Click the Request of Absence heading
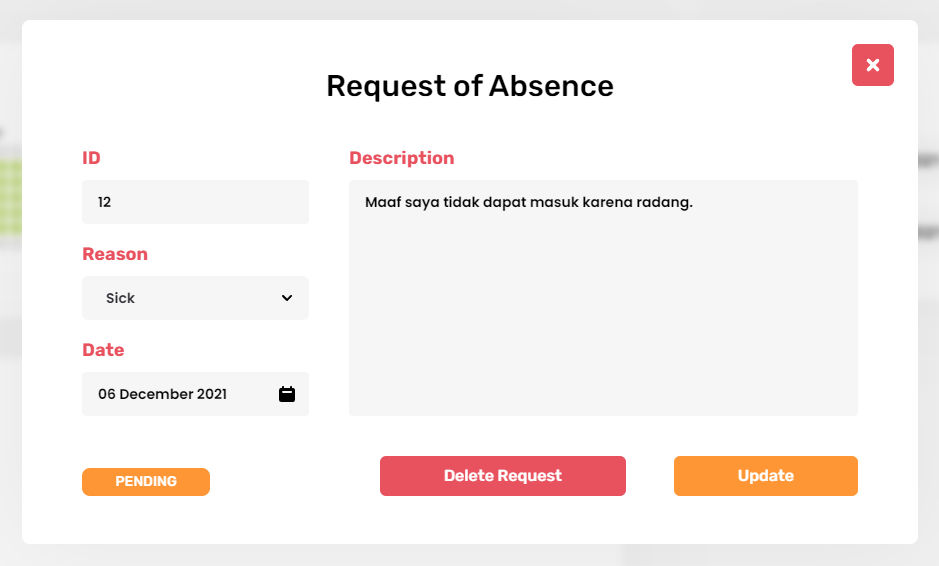 pos(470,86)
